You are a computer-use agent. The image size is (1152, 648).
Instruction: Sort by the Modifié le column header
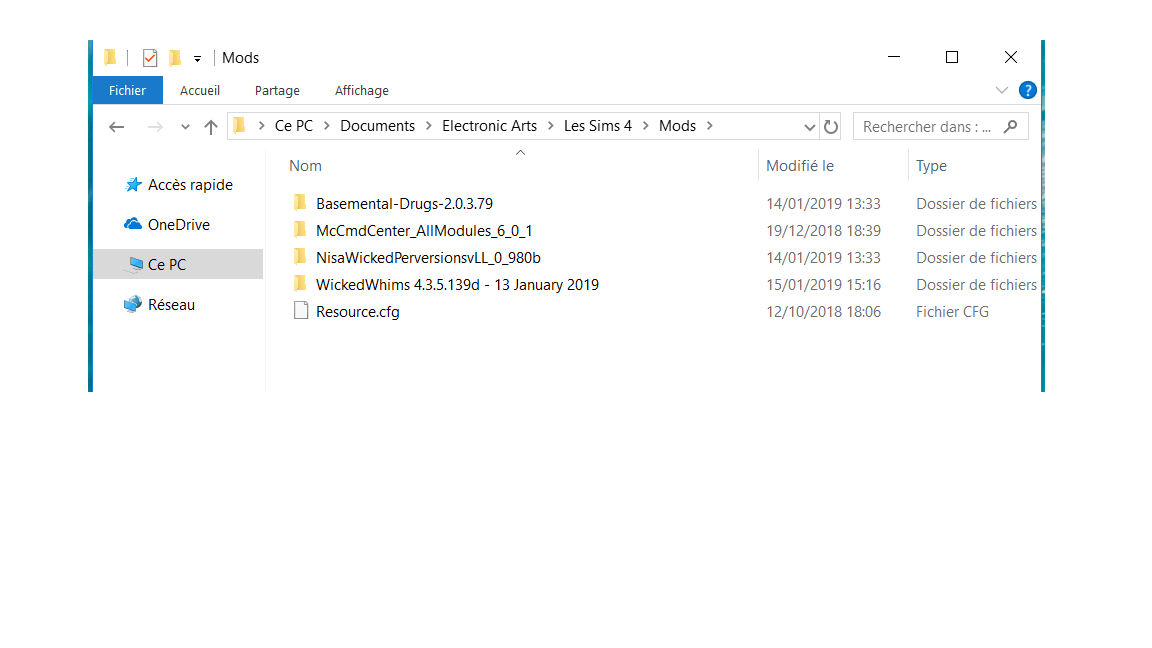click(x=800, y=166)
